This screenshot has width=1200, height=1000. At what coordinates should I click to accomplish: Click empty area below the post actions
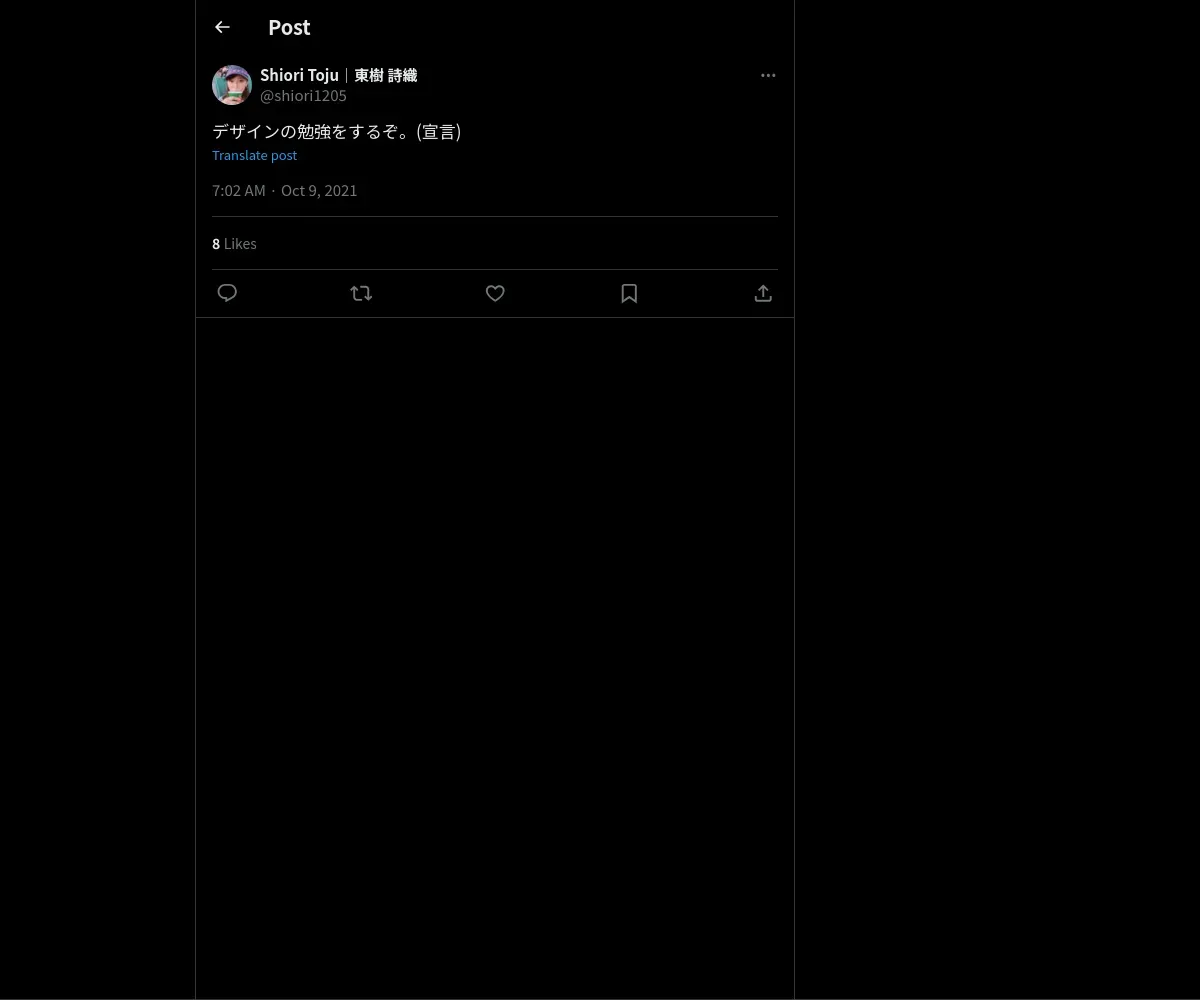(495, 650)
